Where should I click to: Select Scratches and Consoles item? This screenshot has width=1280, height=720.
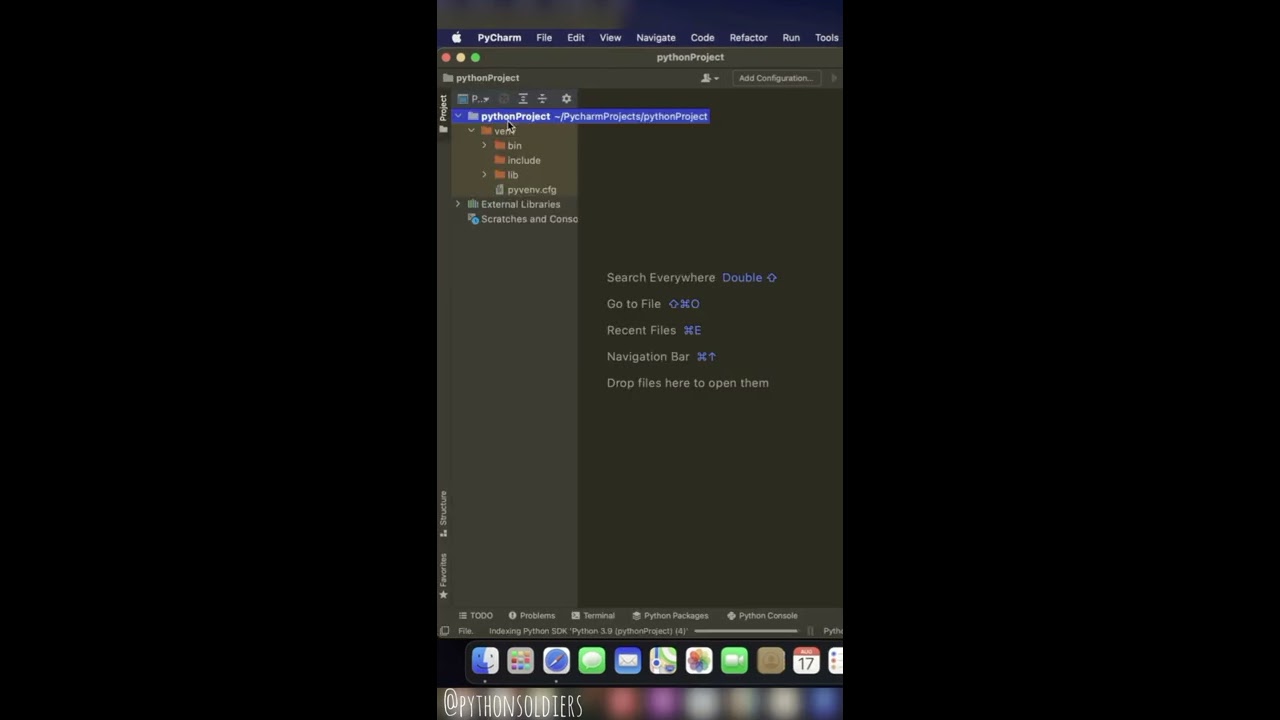coord(523,219)
